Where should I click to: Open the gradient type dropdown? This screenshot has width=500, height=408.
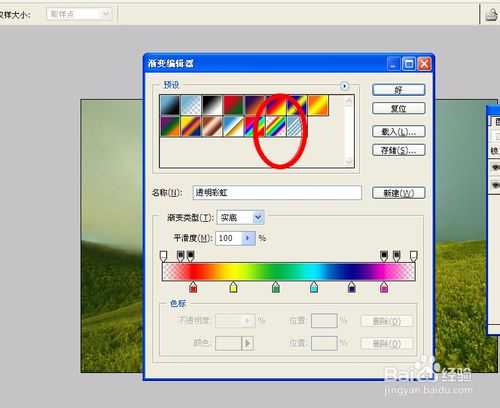tap(240, 218)
